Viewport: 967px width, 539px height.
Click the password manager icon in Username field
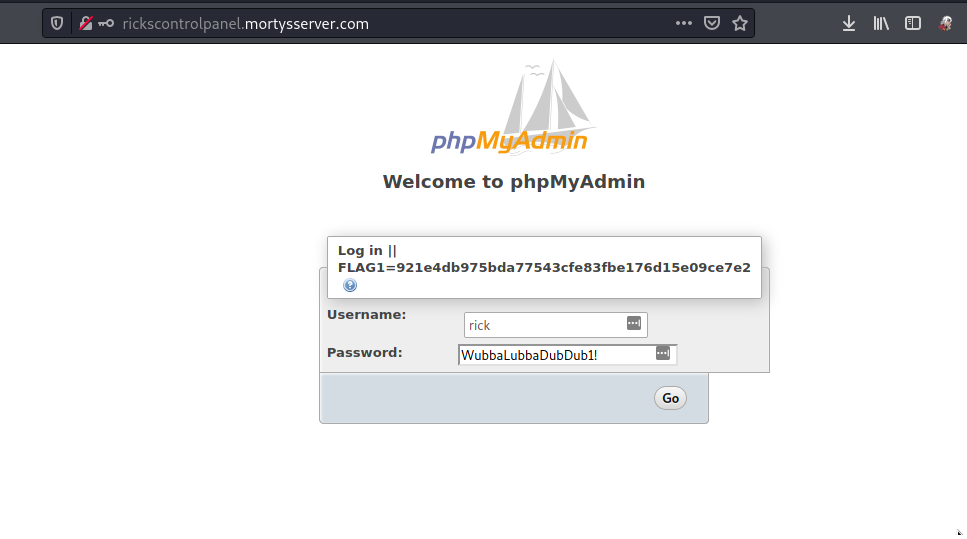(633, 323)
